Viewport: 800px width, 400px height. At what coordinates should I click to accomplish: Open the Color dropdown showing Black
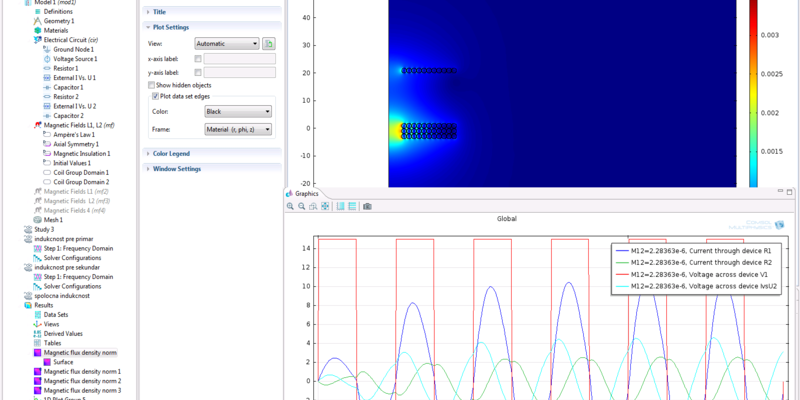click(238, 112)
